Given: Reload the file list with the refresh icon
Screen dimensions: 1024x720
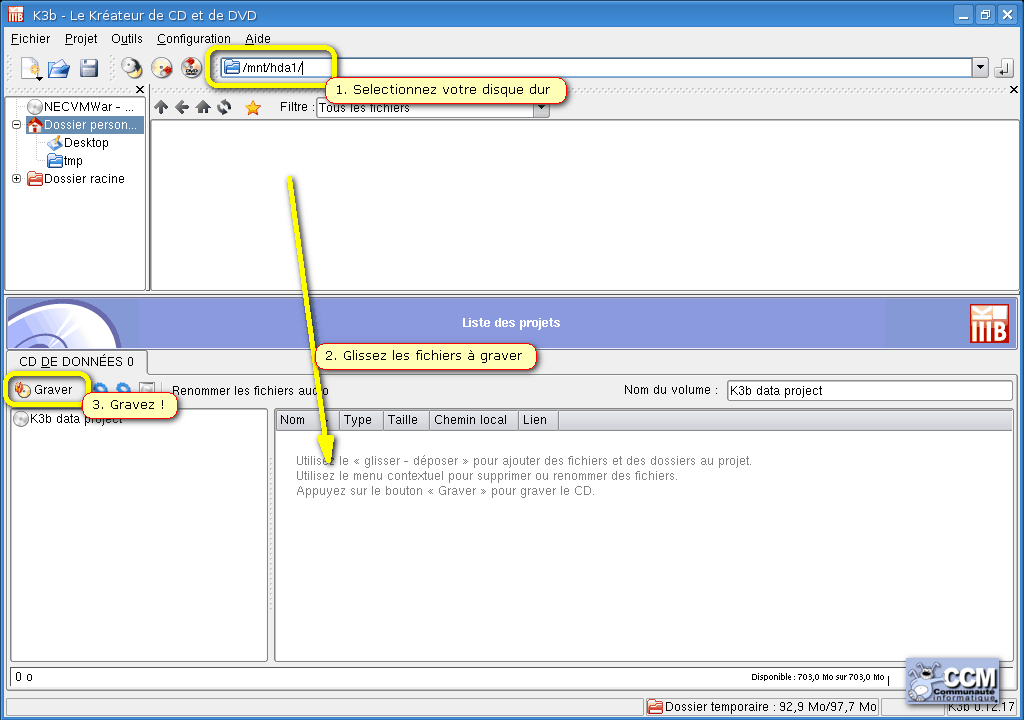Looking at the screenshot, I should pyautogui.click(x=224, y=107).
